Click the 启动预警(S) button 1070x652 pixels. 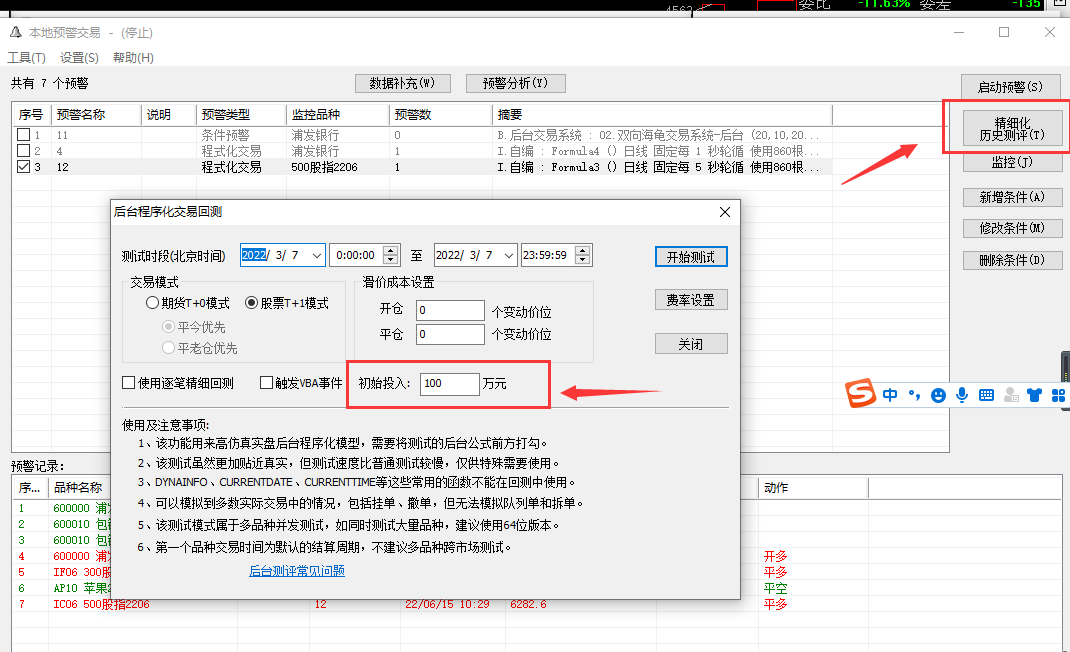click(x=1011, y=87)
